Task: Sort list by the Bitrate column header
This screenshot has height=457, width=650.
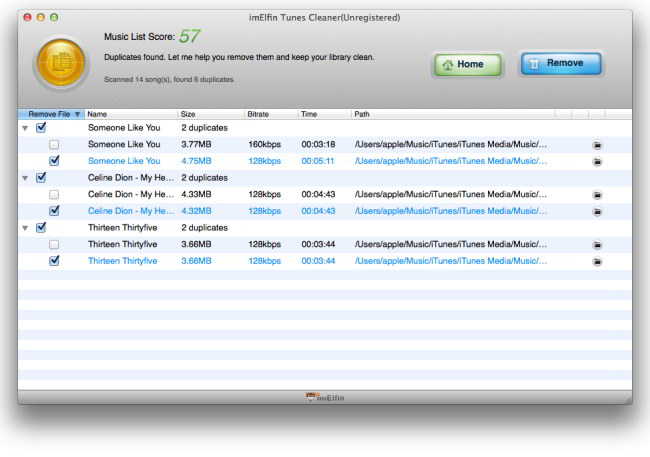Action: point(271,114)
